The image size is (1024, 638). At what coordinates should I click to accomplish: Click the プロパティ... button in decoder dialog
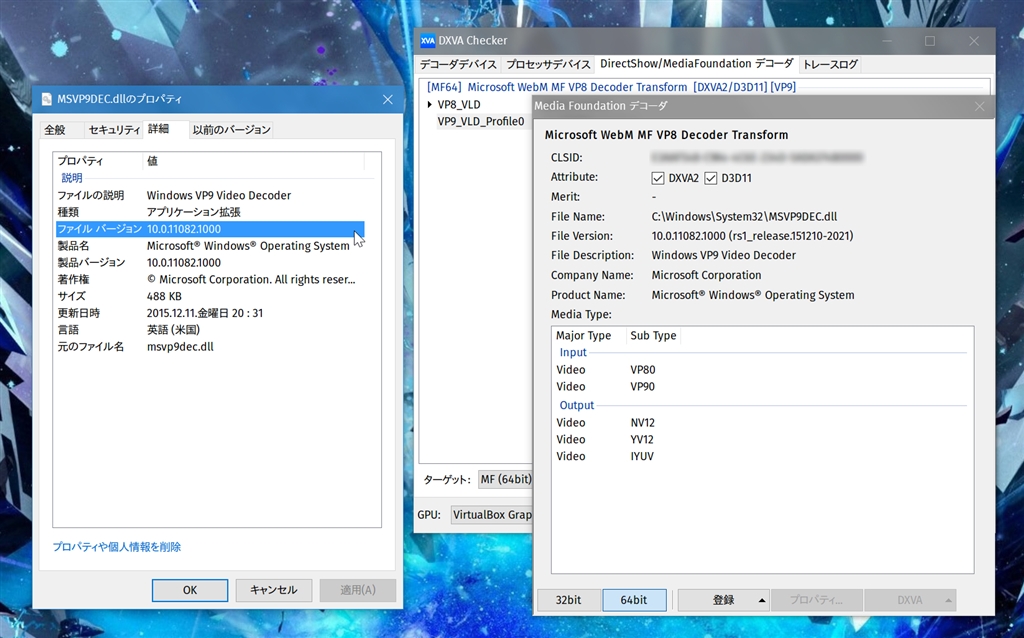coord(816,600)
